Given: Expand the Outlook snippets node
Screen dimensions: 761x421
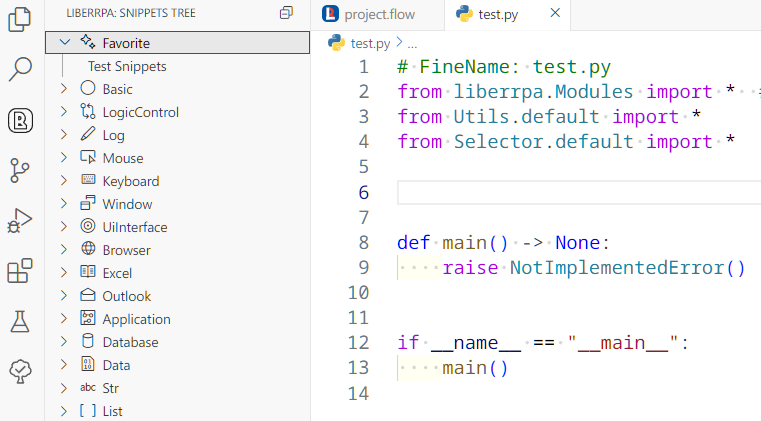Looking at the screenshot, I should (64, 295).
